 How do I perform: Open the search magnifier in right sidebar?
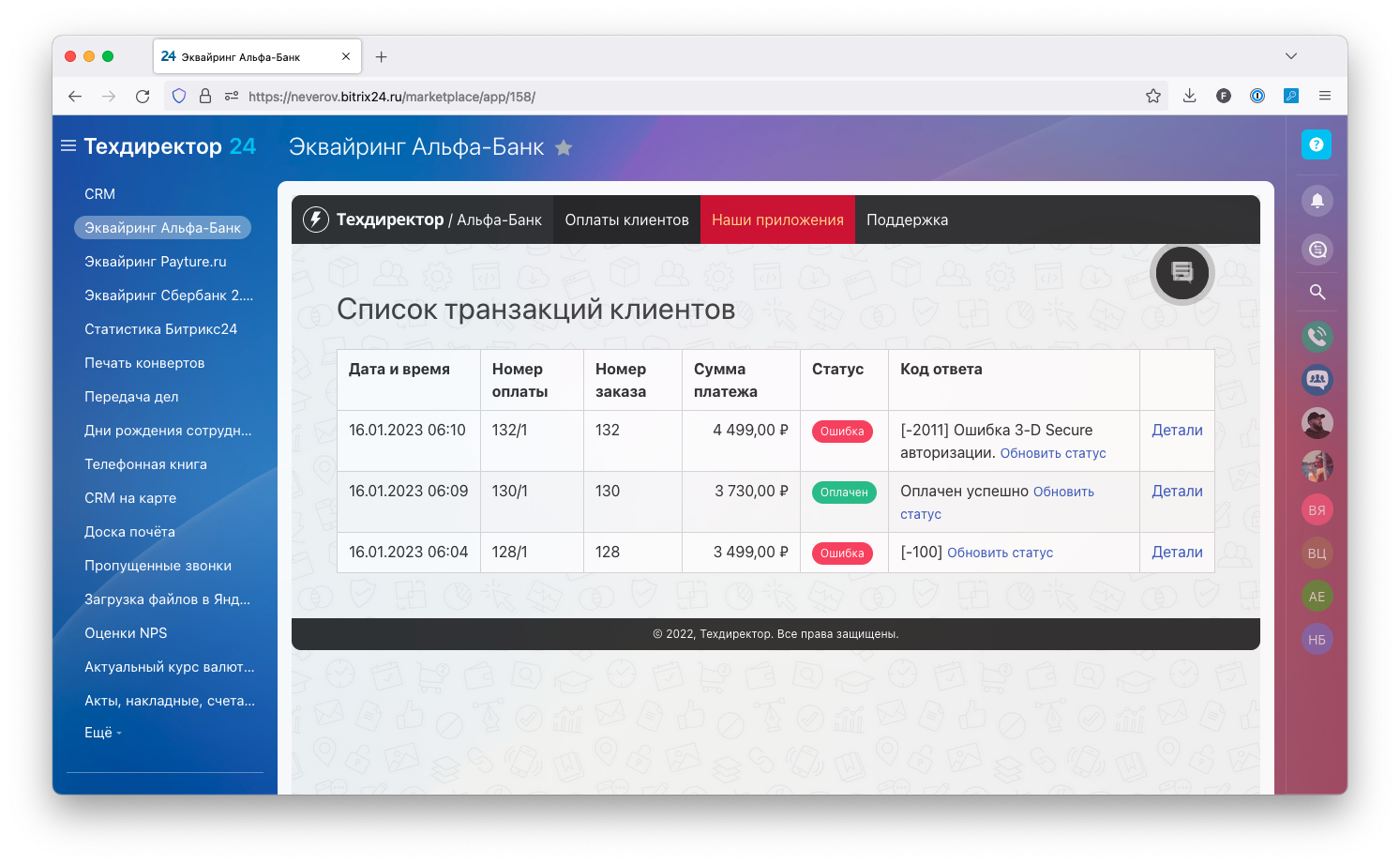(x=1317, y=293)
